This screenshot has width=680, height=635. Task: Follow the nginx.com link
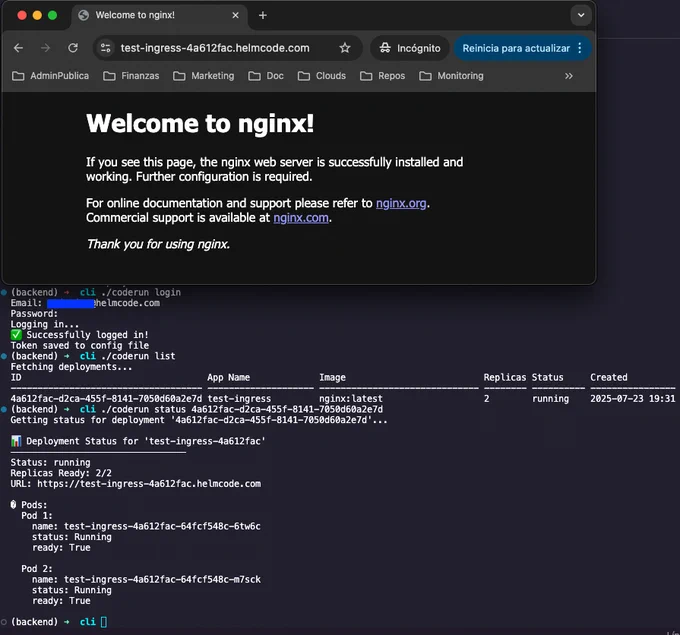[301, 218]
